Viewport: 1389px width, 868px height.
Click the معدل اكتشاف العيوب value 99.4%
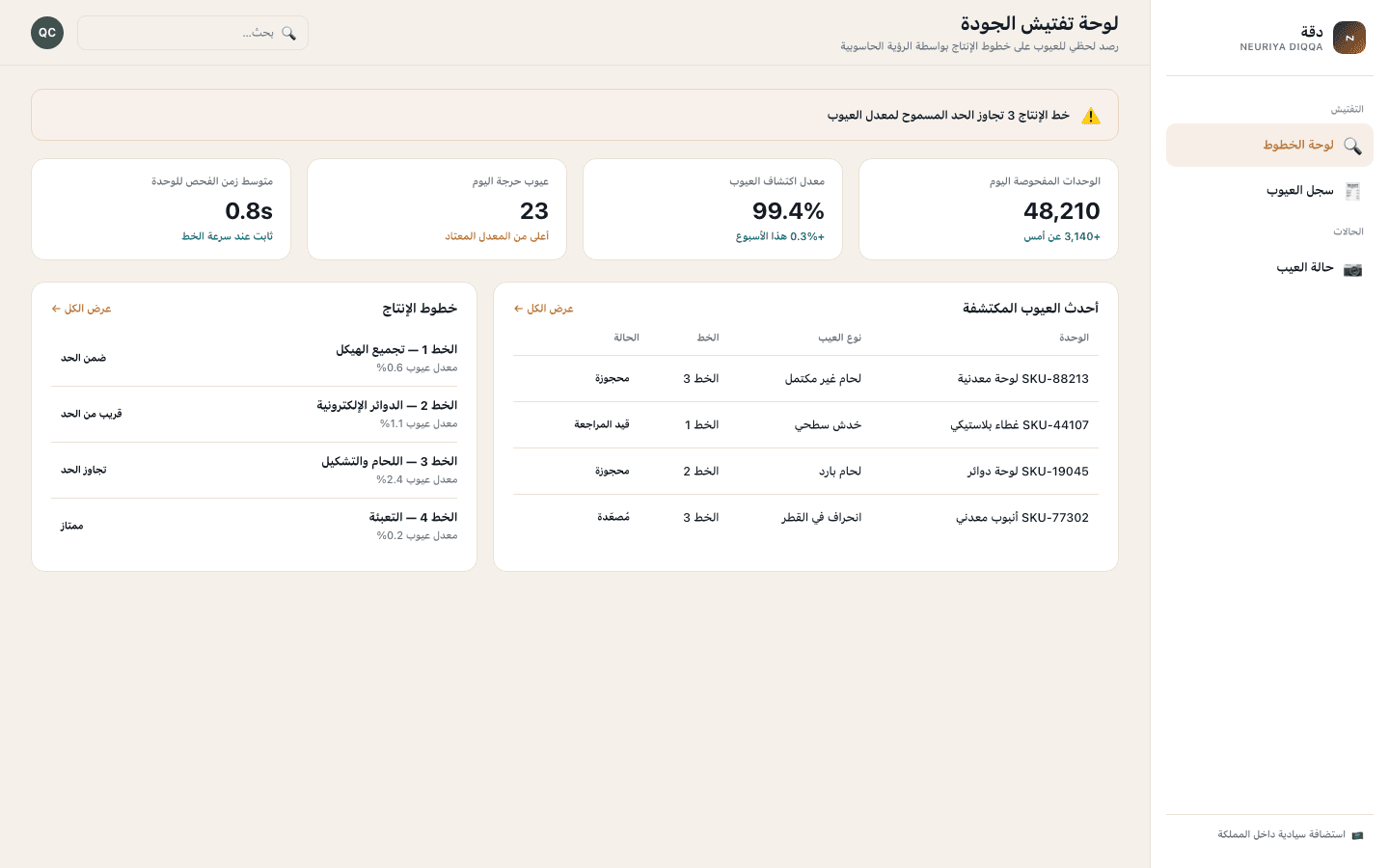pyautogui.click(x=788, y=211)
